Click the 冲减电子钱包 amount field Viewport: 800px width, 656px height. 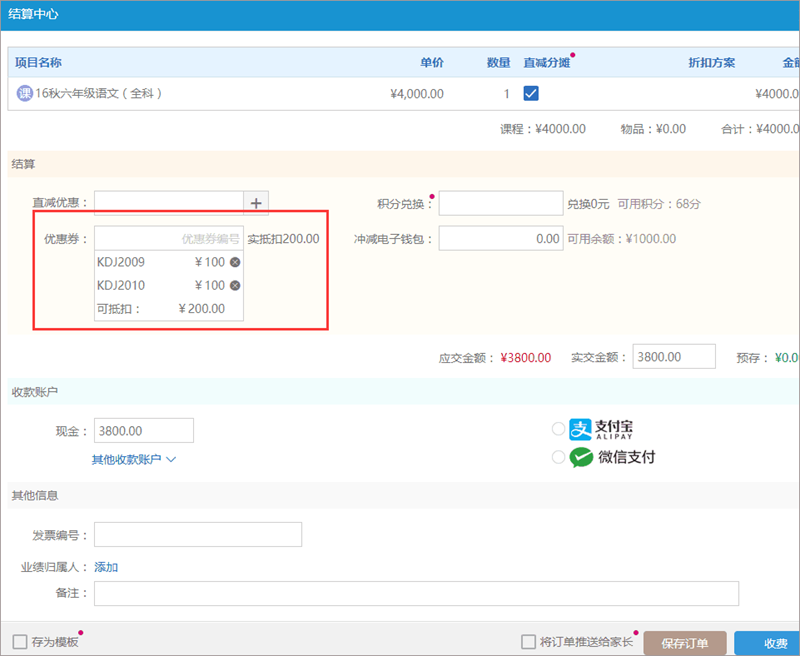point(500,239)
